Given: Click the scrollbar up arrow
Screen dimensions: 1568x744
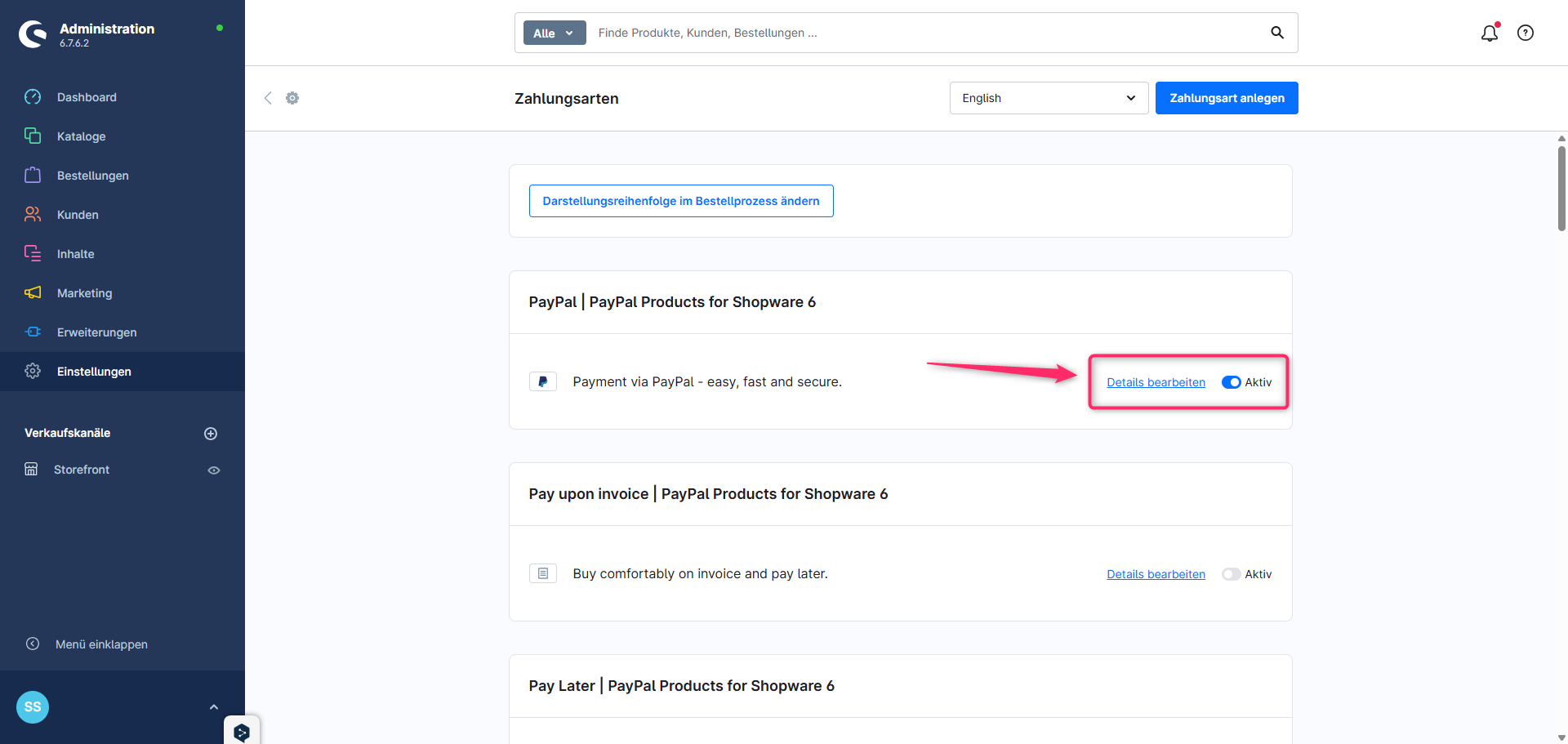Looking at the screenshot, I should point(1561,138).
